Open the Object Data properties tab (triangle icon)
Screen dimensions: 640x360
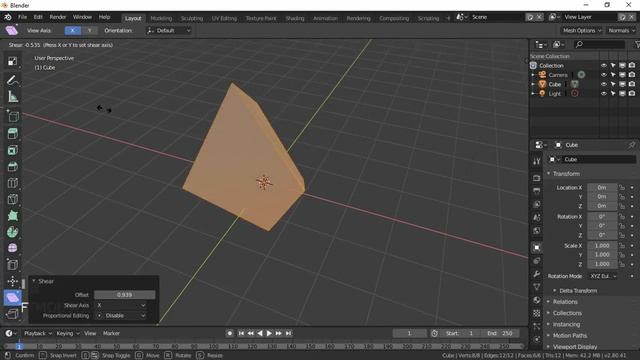tap(537, 287)
